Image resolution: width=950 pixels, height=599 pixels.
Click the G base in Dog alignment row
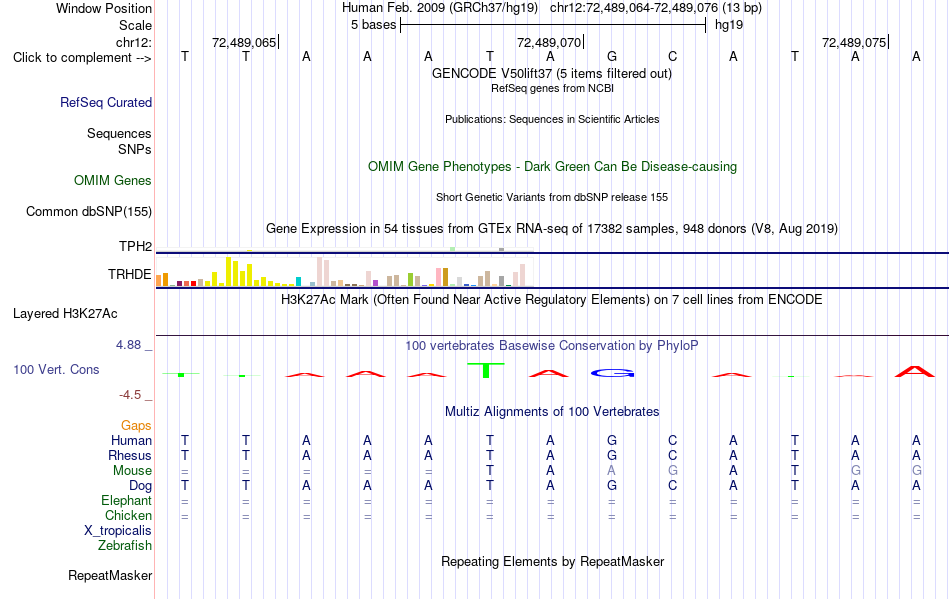click(612, 486)
